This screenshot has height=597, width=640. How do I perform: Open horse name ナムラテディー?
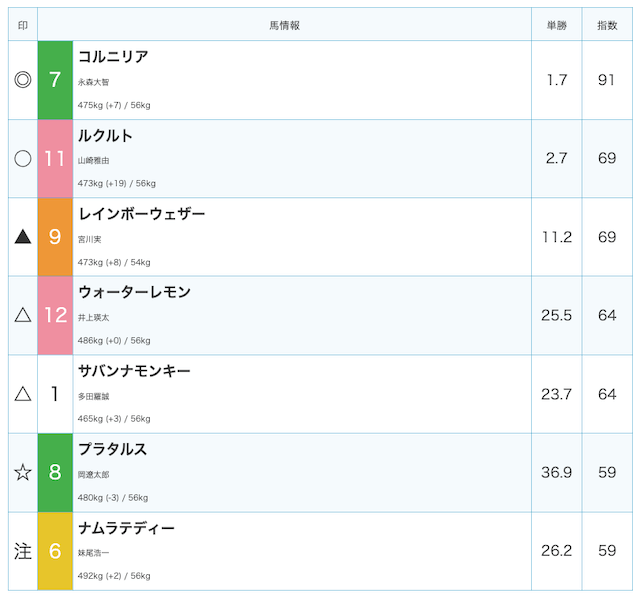[126, 528]
